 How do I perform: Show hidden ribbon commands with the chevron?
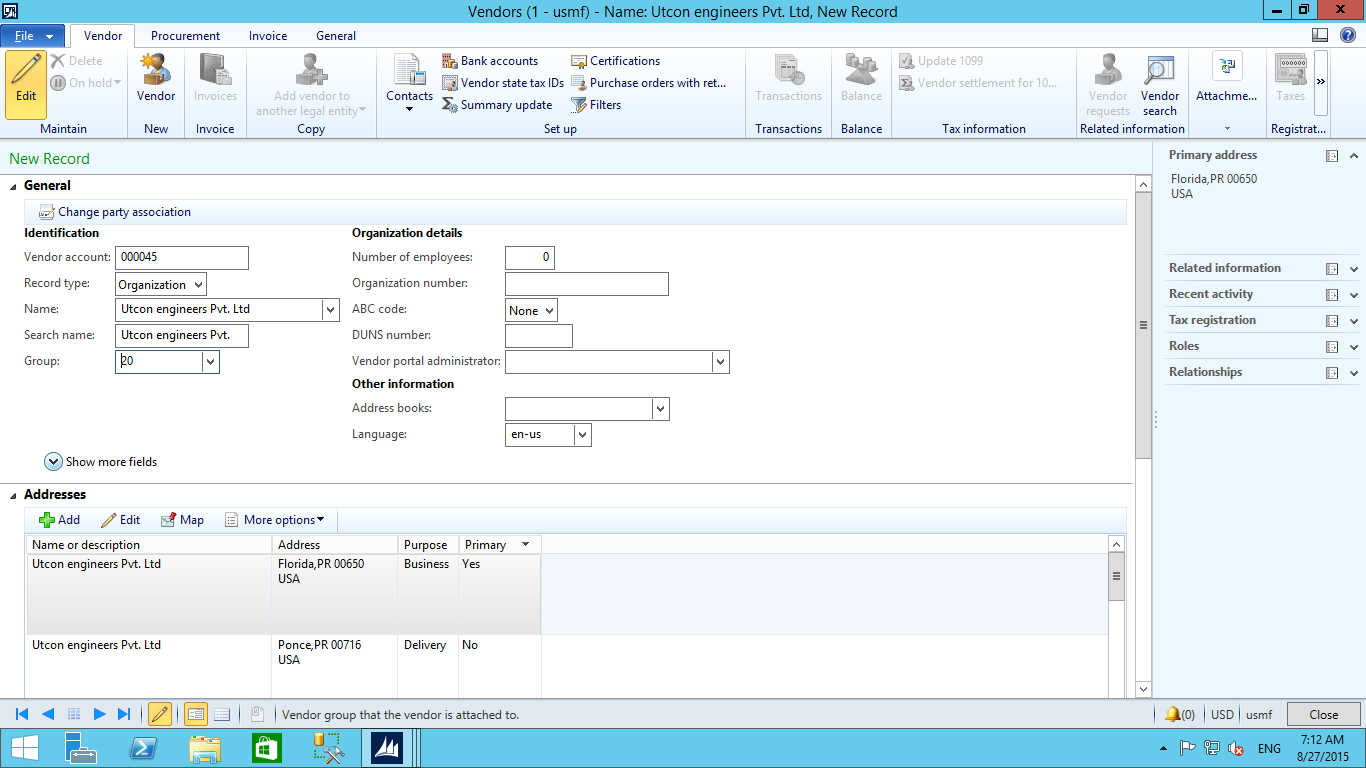click(1321, 82)
